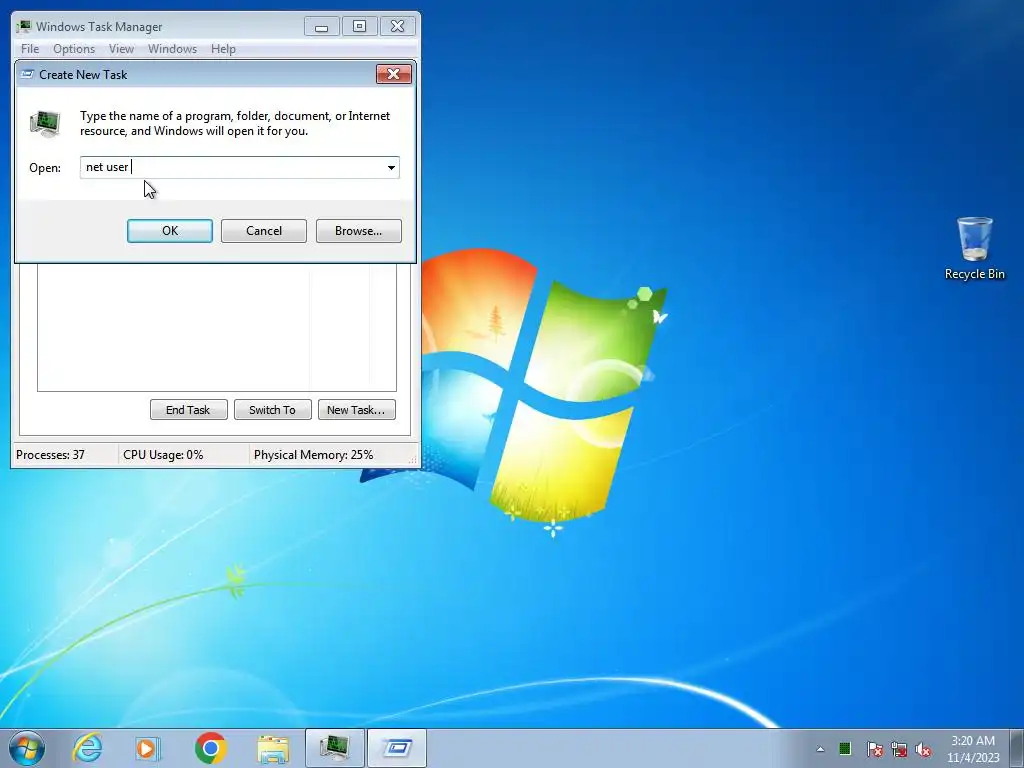This screenshot has height=768, width=1024.
Task: Click Switch To button in Task Manager
Action: coord(272,409)
